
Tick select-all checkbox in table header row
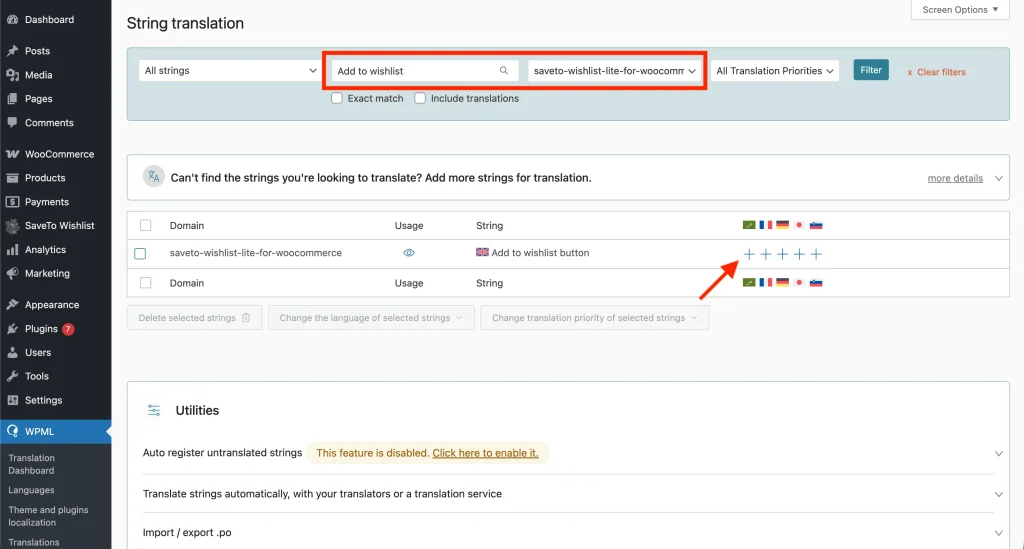pos(146,225)
